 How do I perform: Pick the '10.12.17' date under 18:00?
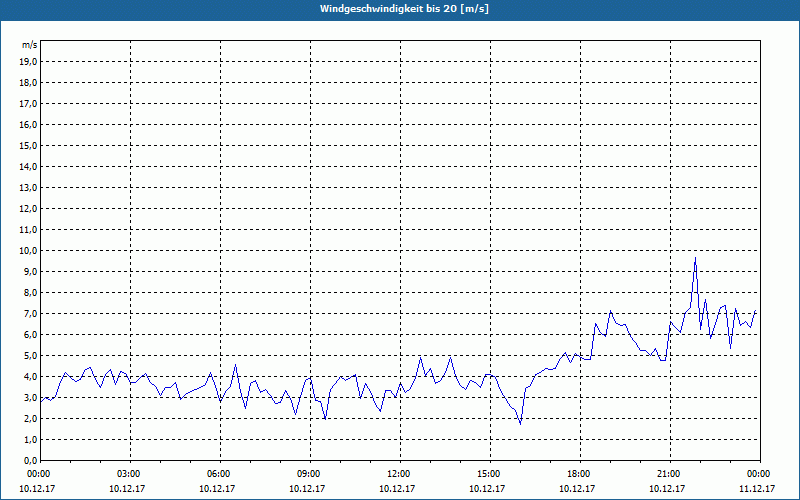577,488
